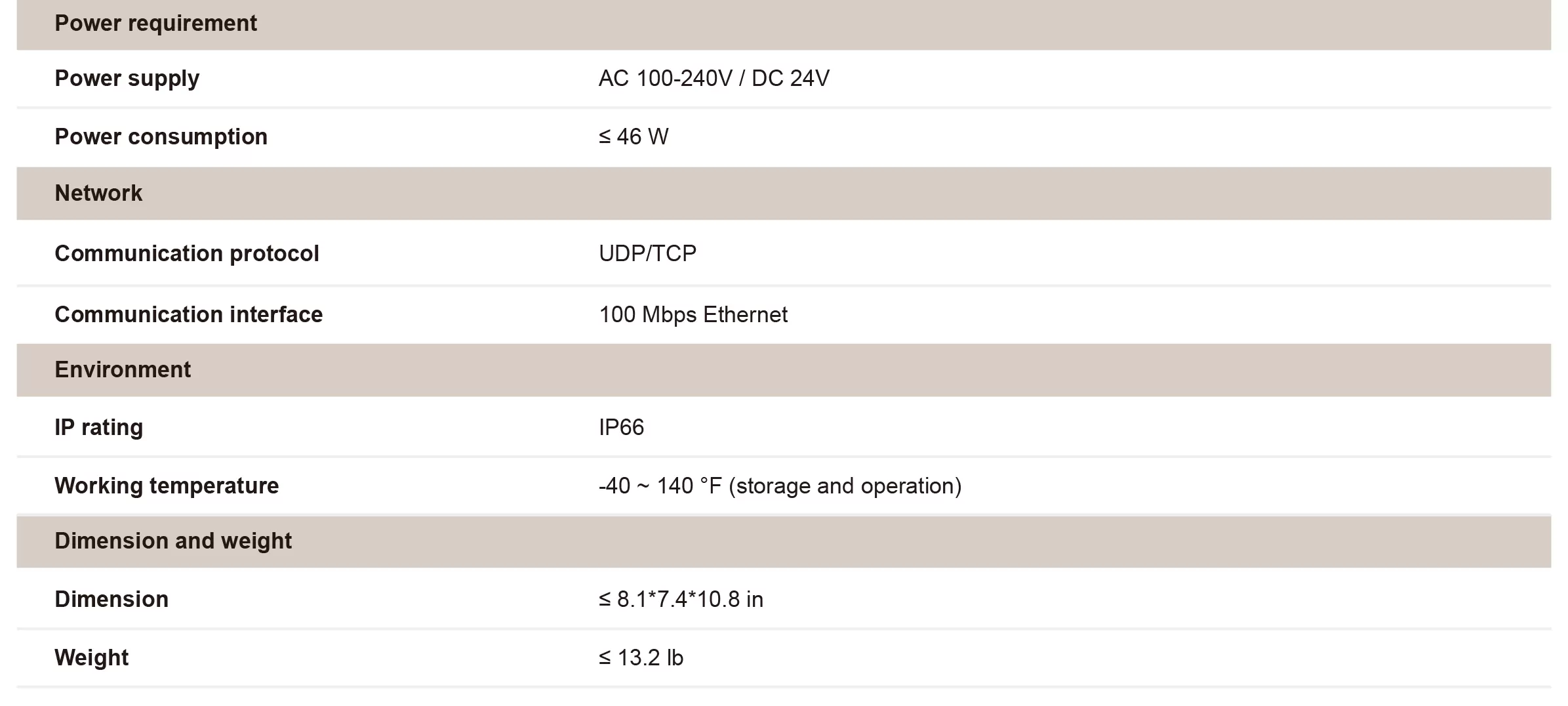The height and width of the screenshot is (706, 1568).
Task: Select the Working temperature label
Action: [x=167, y=486]
